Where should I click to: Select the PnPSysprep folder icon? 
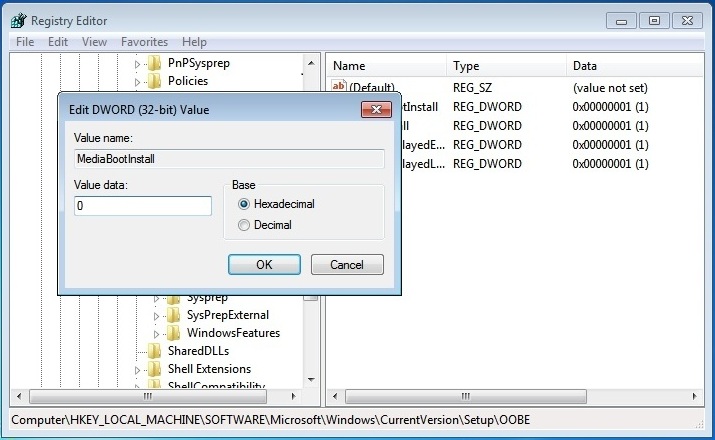[155, 63]
